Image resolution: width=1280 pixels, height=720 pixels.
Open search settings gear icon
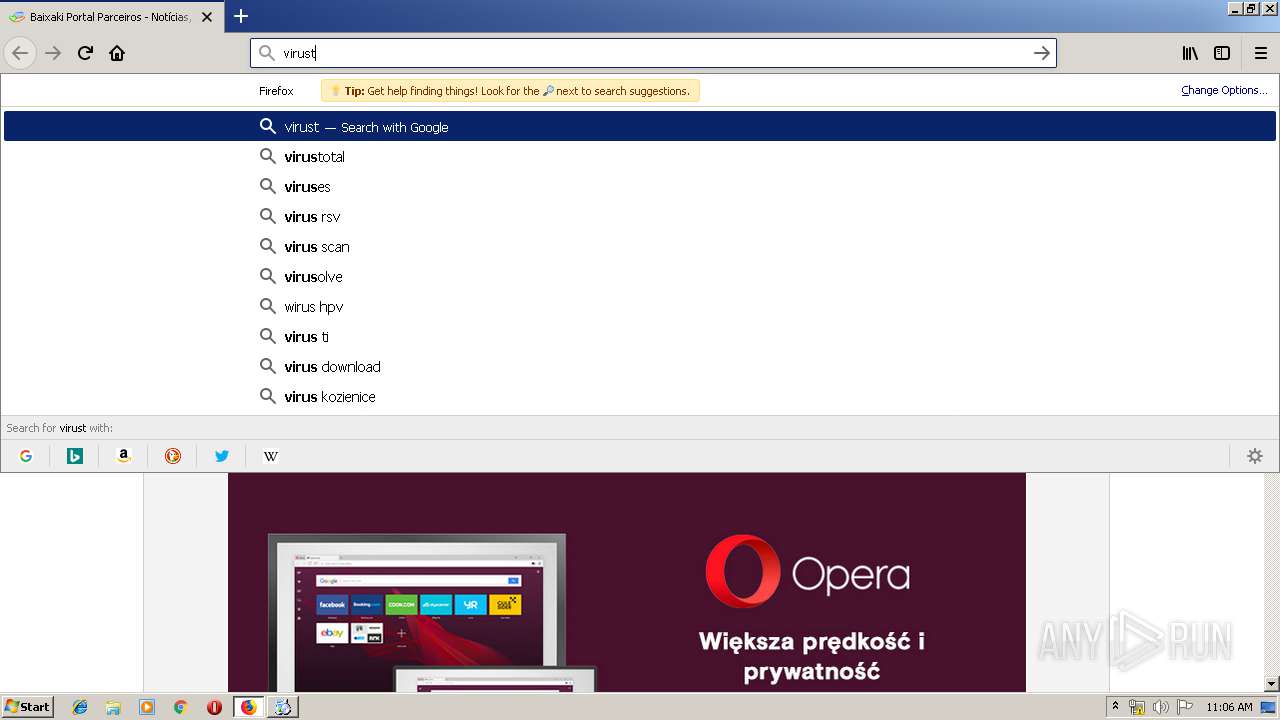(1255, 456)
